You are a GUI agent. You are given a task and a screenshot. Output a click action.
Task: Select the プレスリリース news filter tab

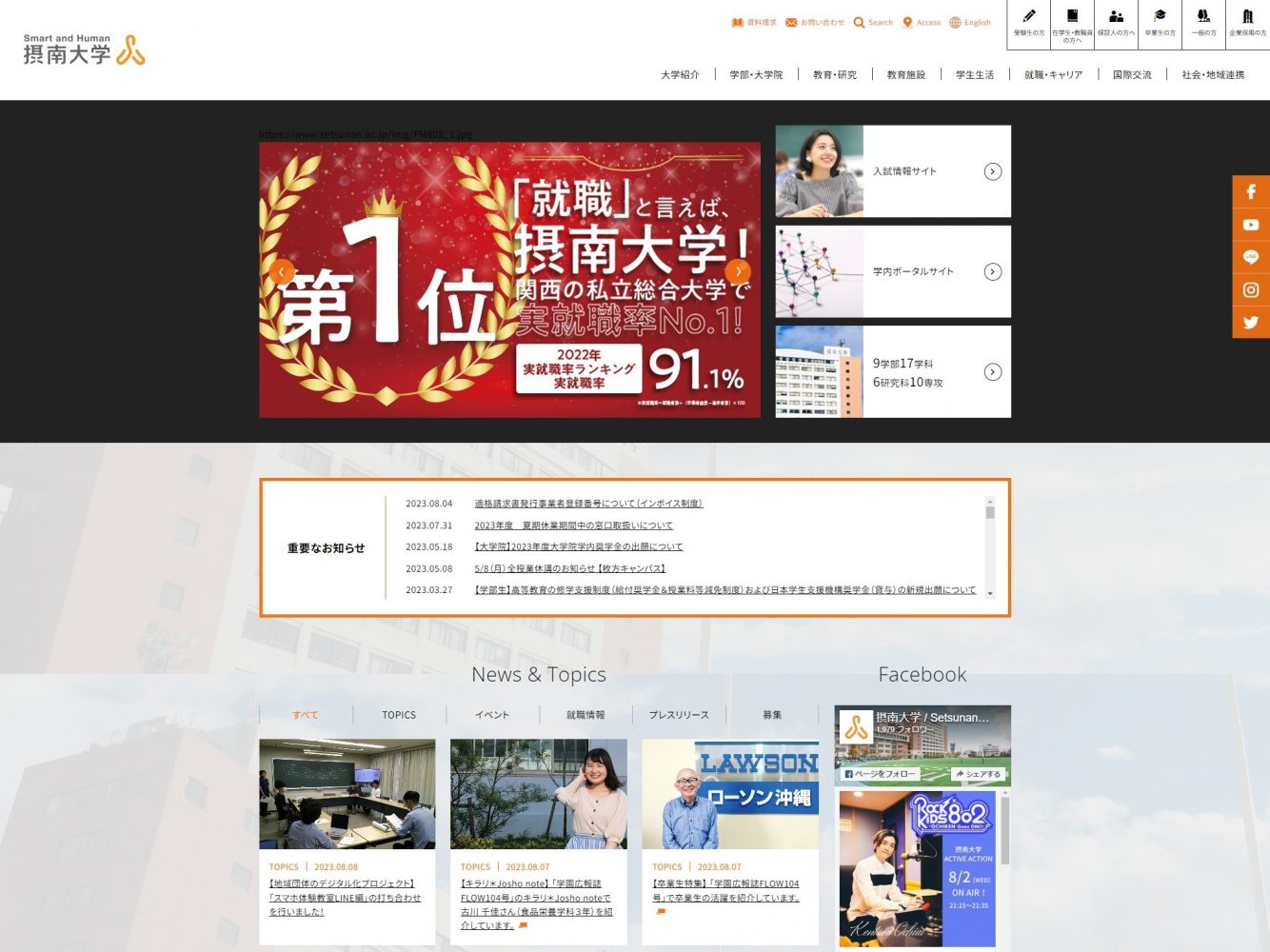pyautogui.click(x=679, y=715)
